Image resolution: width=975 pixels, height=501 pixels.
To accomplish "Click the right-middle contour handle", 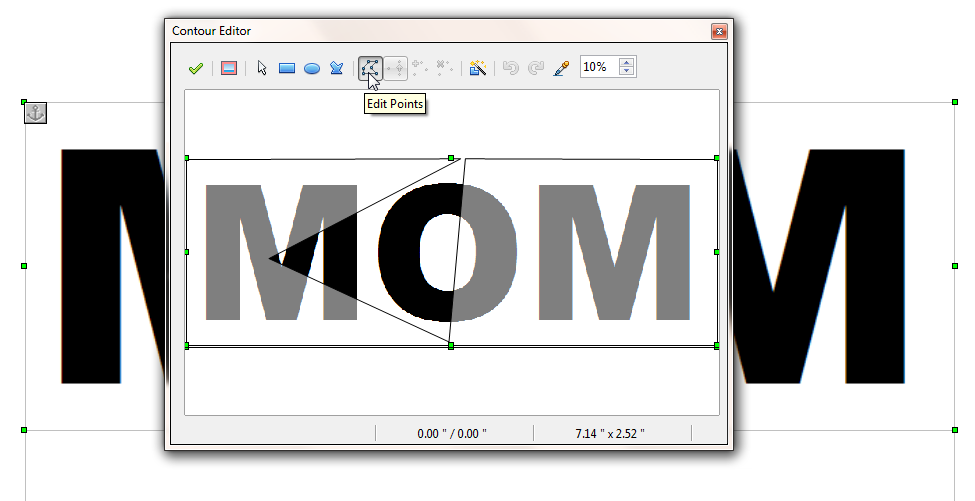I will coord(717,252).
